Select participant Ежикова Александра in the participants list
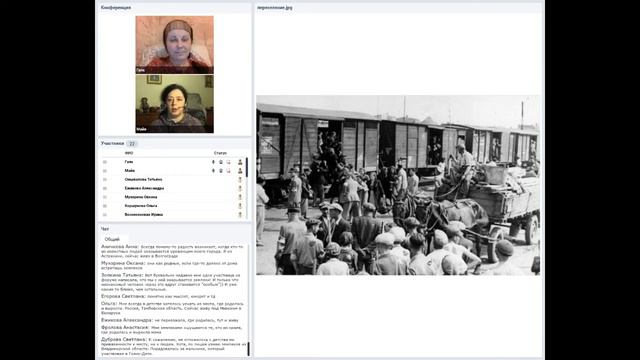The height and width of the screenshot is (360, 640). pyautogui.click(x=144, y=188)
